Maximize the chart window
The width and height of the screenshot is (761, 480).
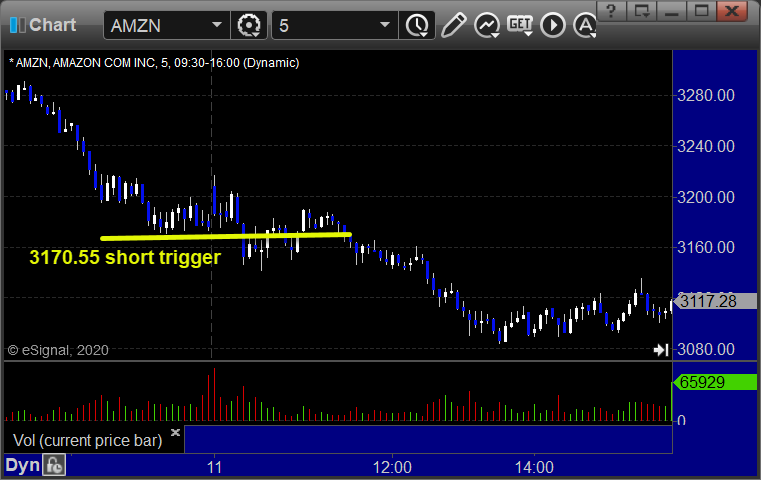pos(701,10)
